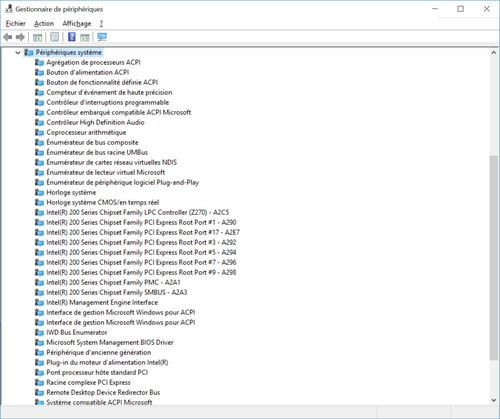Click icon beside Chipset Family PMC - A2A1
The width and height of the screenshot is (500, 419).
pos(40,283)
